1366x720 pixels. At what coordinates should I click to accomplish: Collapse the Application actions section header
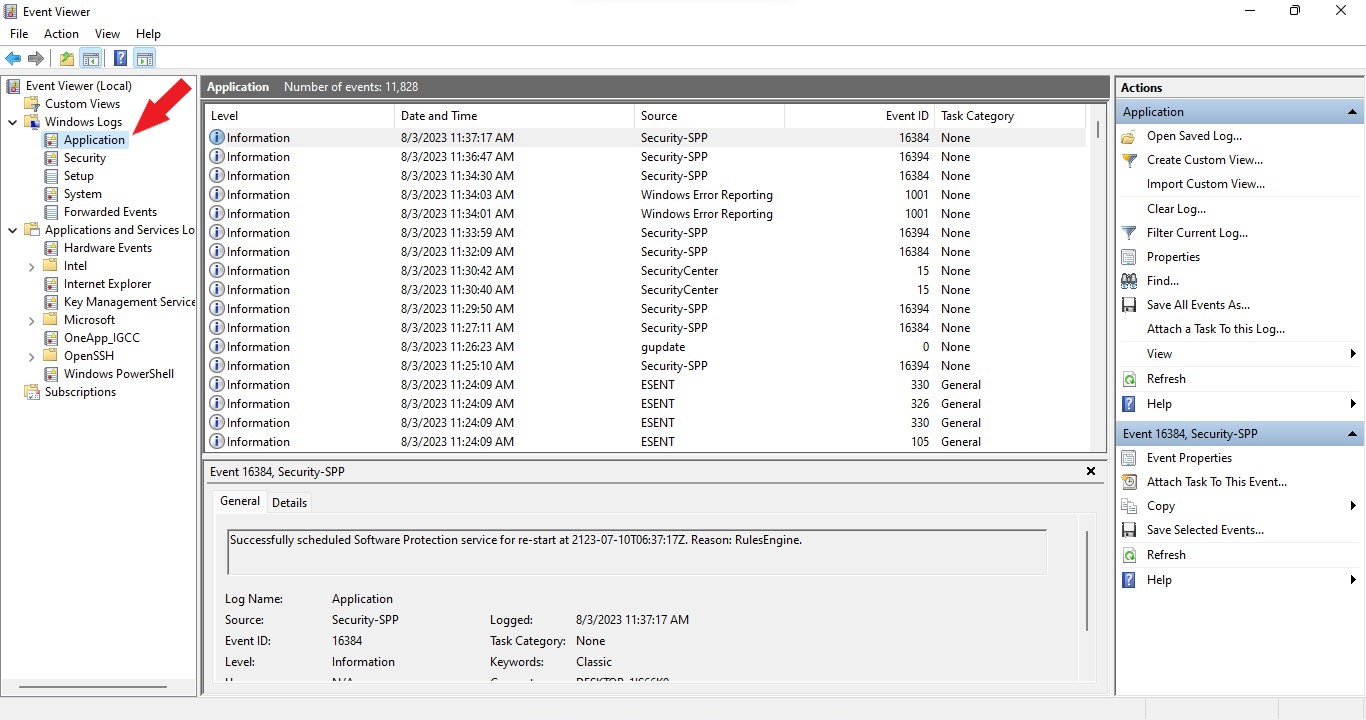pyautogui.click(x=1352, y=112)
